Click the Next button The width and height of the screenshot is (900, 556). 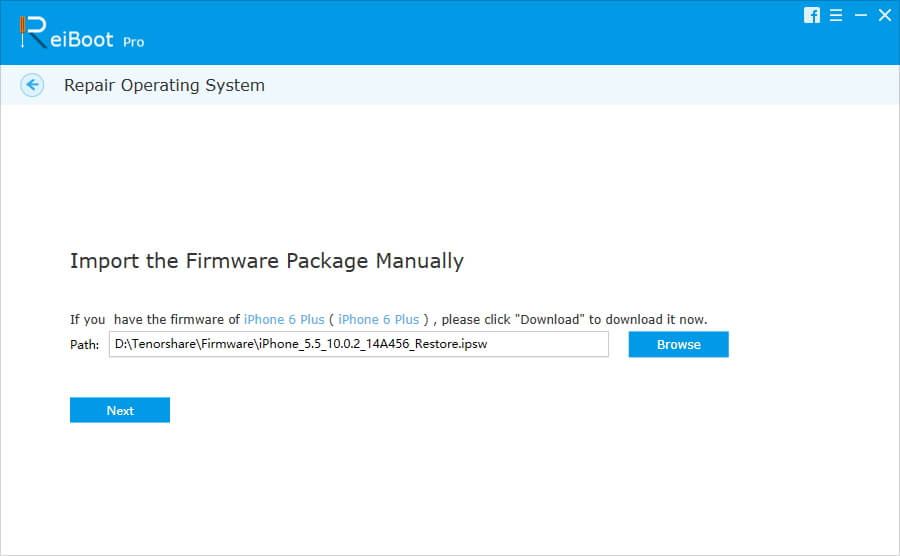click(120, 410)
